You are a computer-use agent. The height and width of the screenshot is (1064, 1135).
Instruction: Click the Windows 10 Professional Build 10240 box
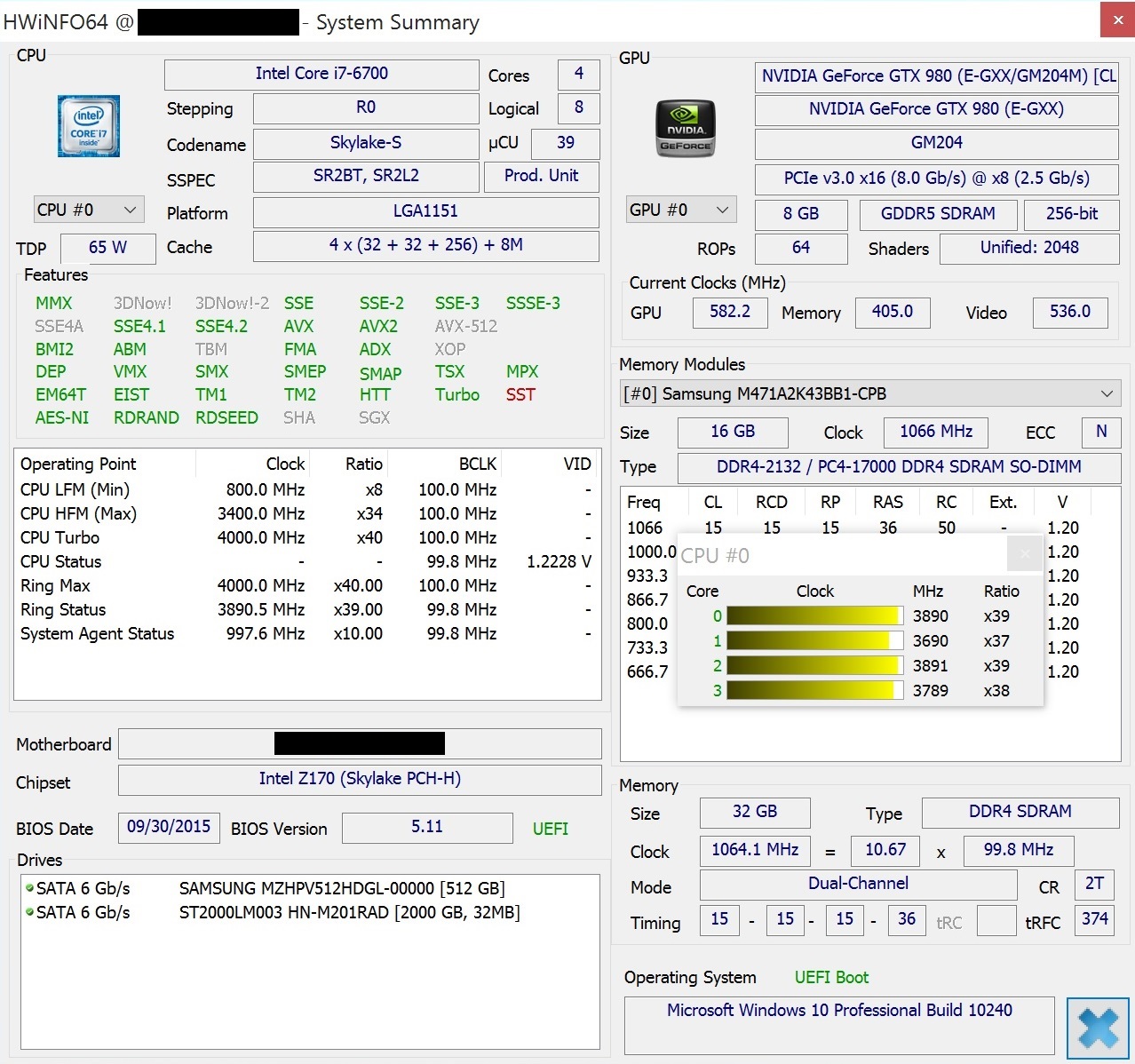click(x=839, y=1025)
